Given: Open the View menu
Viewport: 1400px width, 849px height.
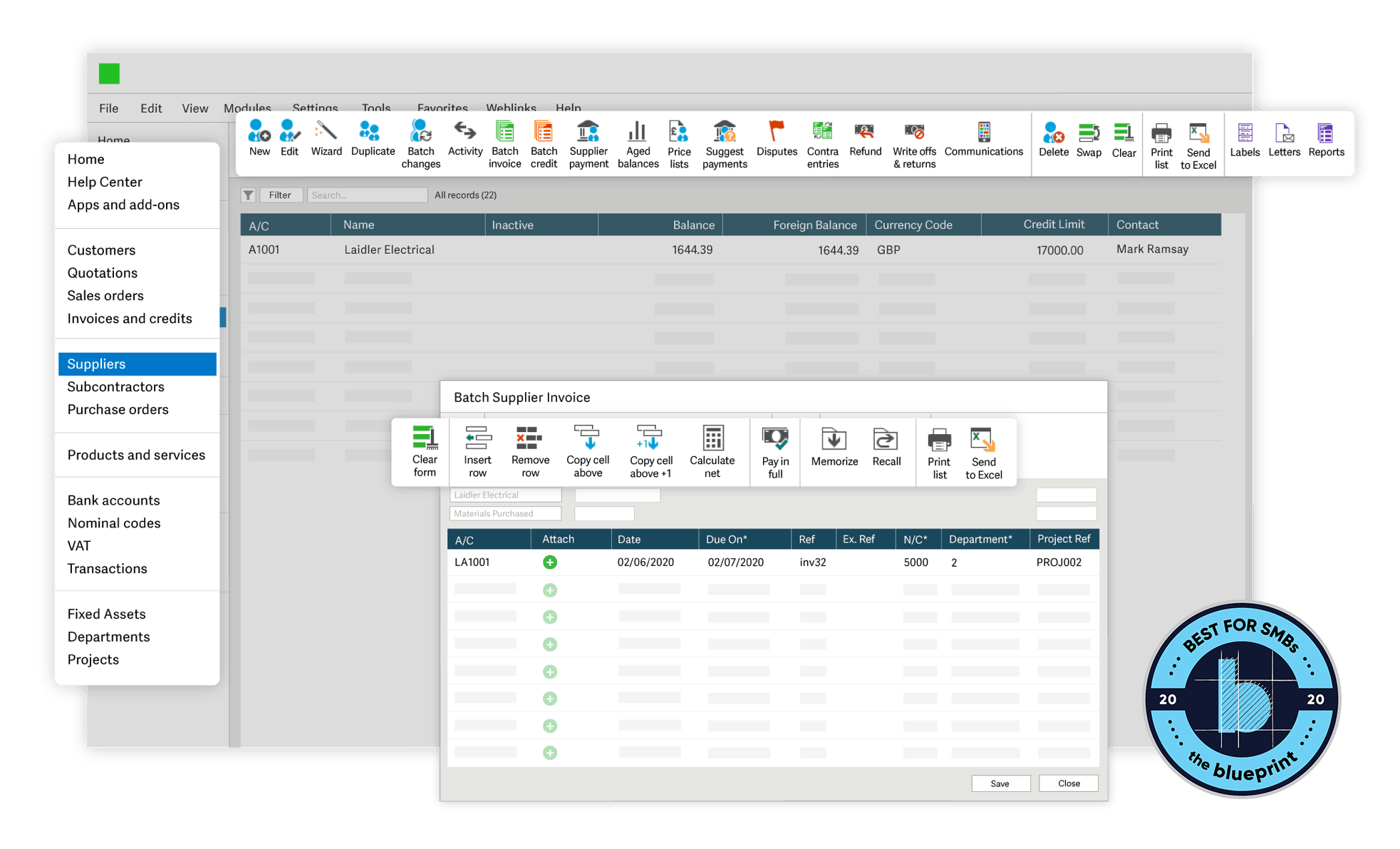Looking at the screenshot, I should pyautogui.click(x=195, y=108).
